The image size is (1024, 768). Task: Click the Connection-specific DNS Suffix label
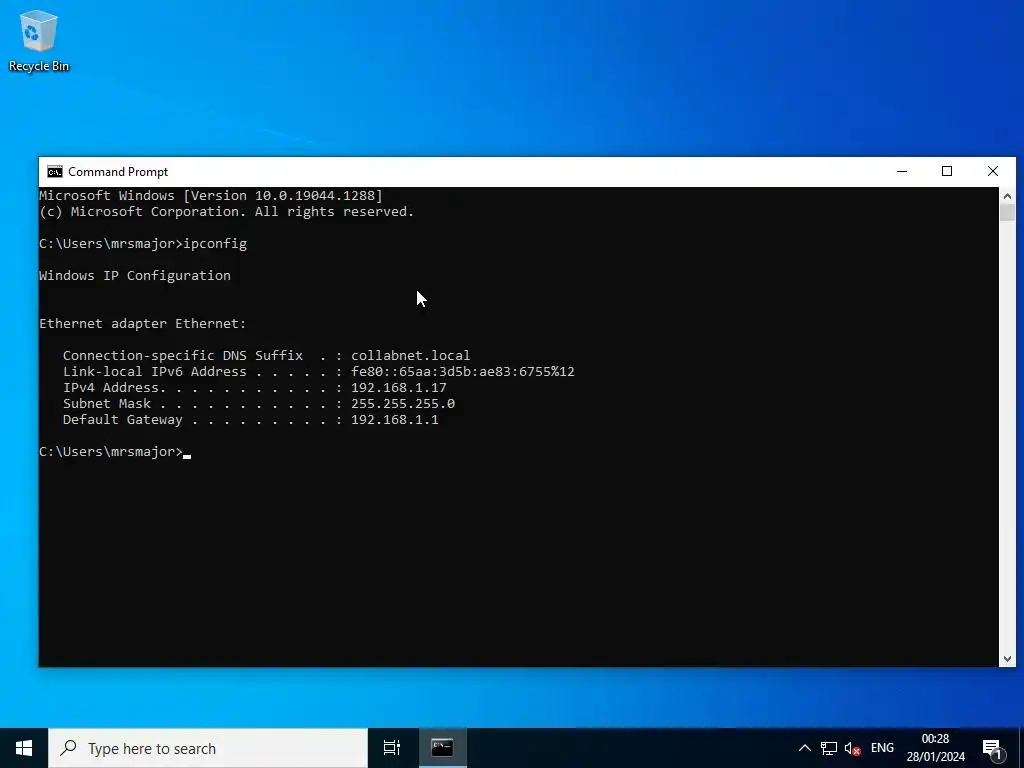pyautogui.click(x=183, y=355)
